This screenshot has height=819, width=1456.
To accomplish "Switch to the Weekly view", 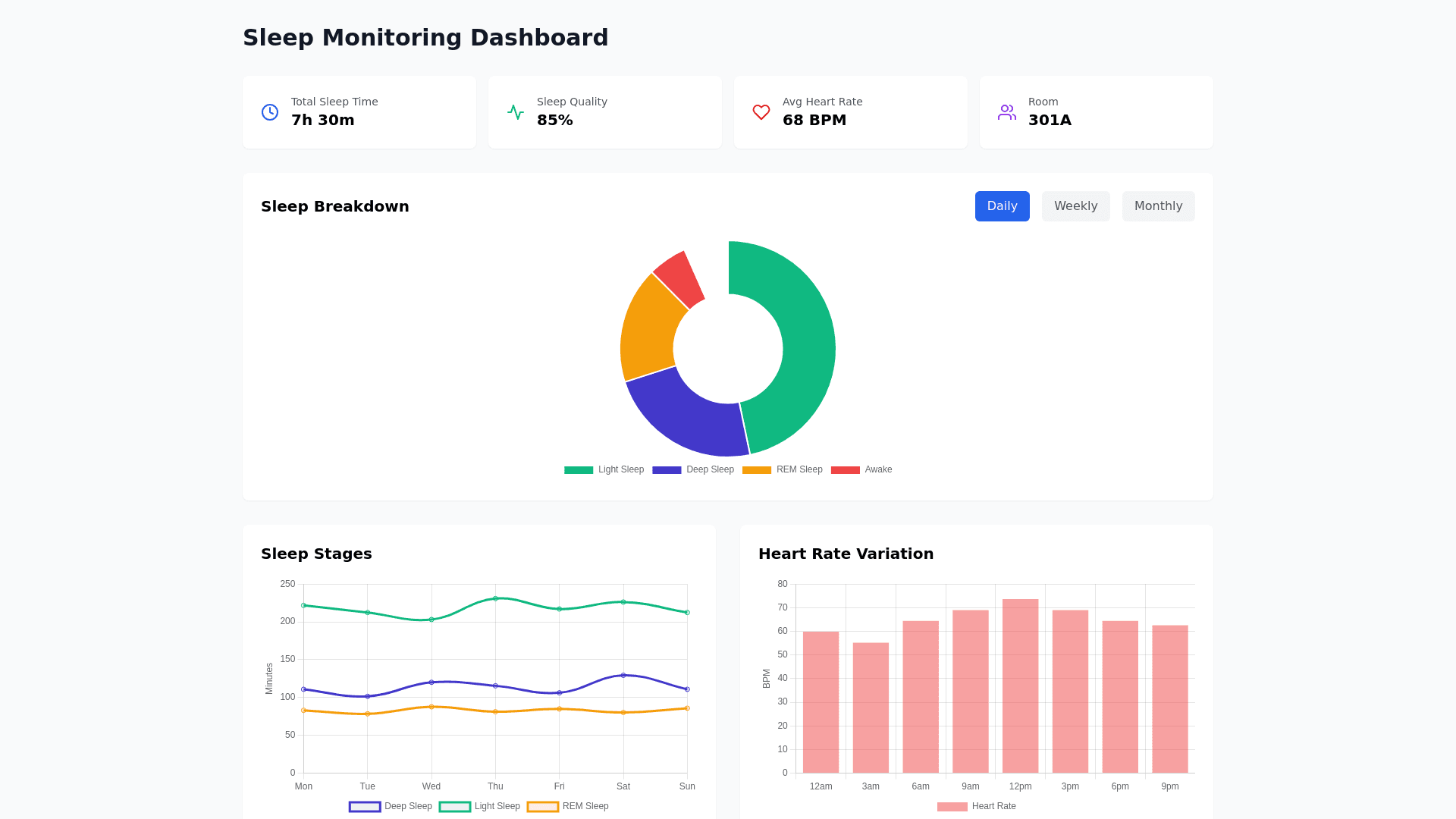I will coord(1075,206).
